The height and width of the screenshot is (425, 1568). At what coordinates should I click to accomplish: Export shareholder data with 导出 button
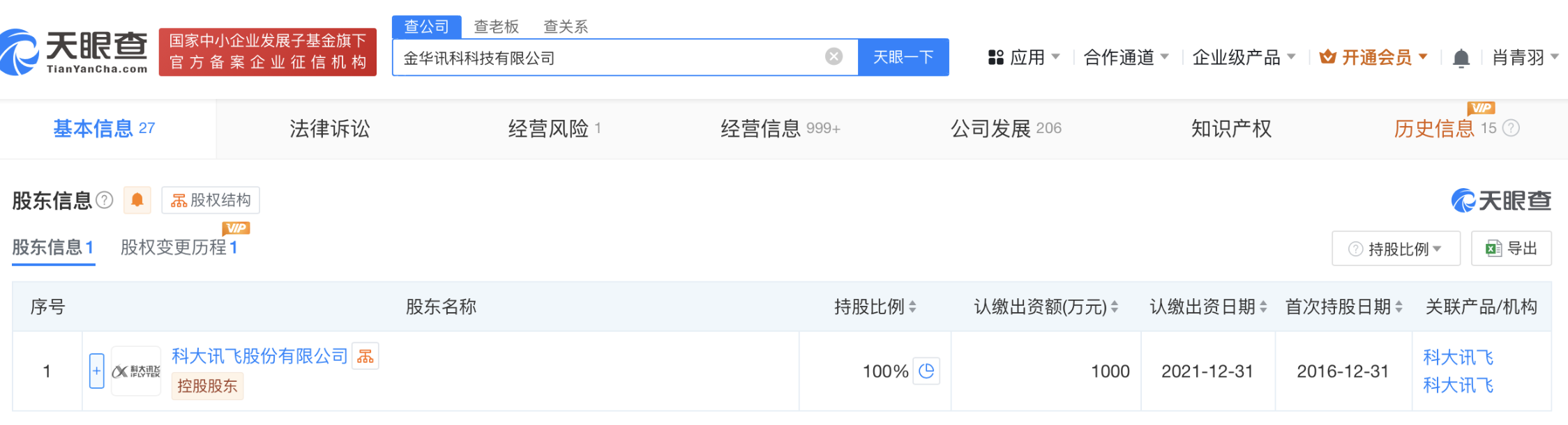pos(1512,249)
